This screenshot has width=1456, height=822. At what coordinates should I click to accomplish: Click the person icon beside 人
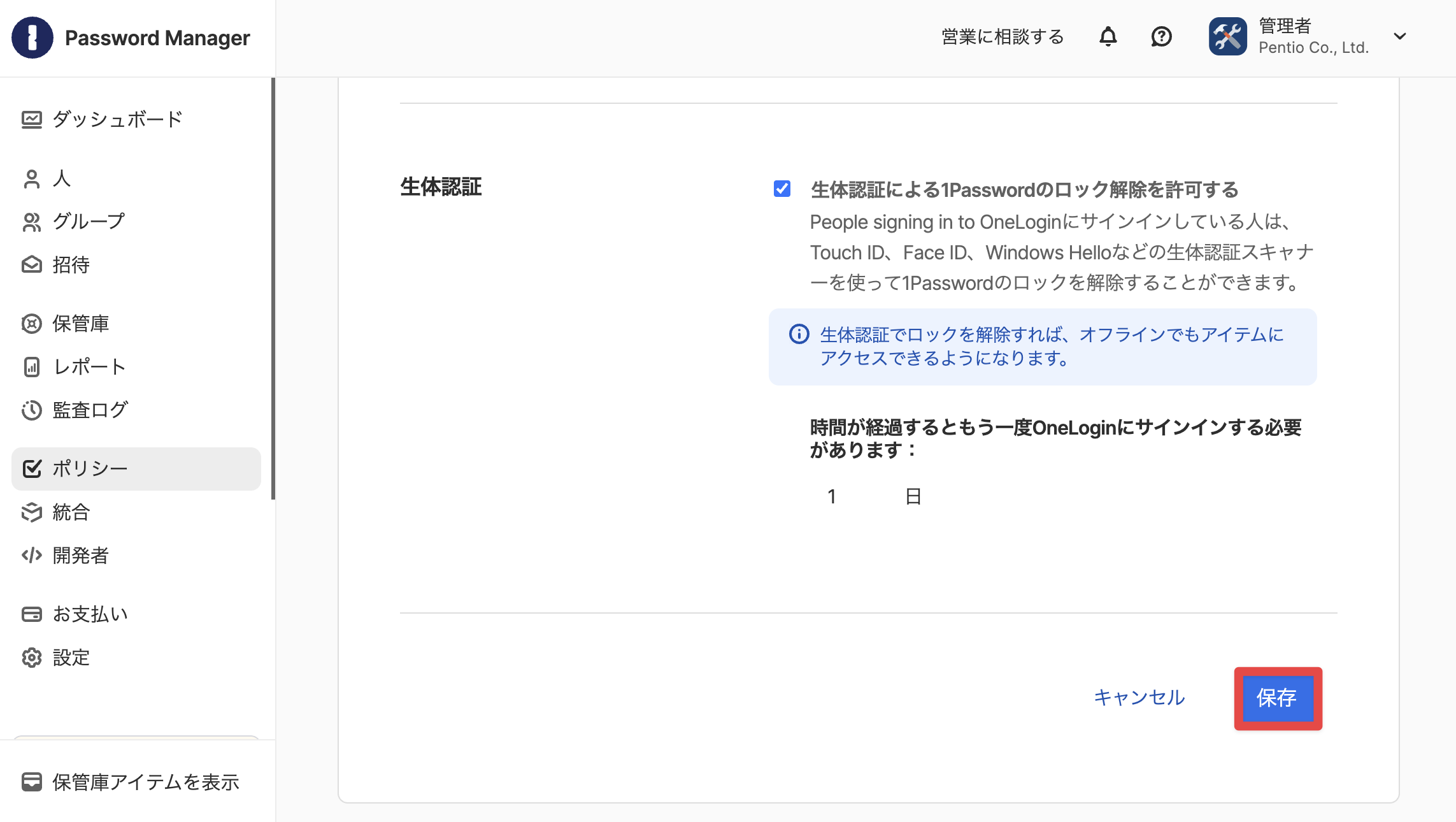[x=32, y=178]
